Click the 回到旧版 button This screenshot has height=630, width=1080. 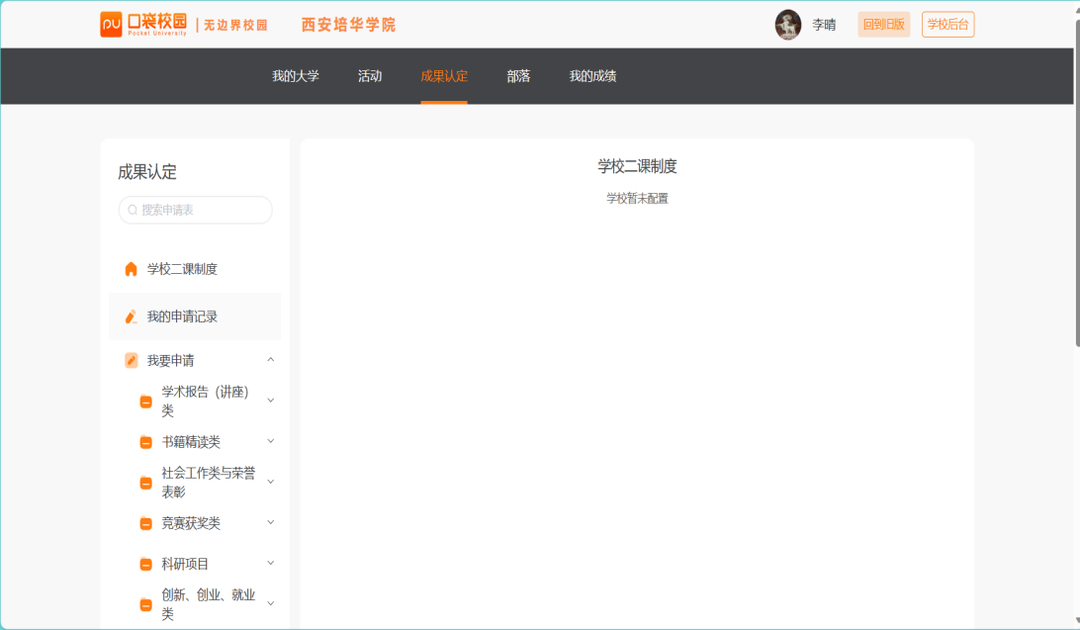[x=884, y=25]
